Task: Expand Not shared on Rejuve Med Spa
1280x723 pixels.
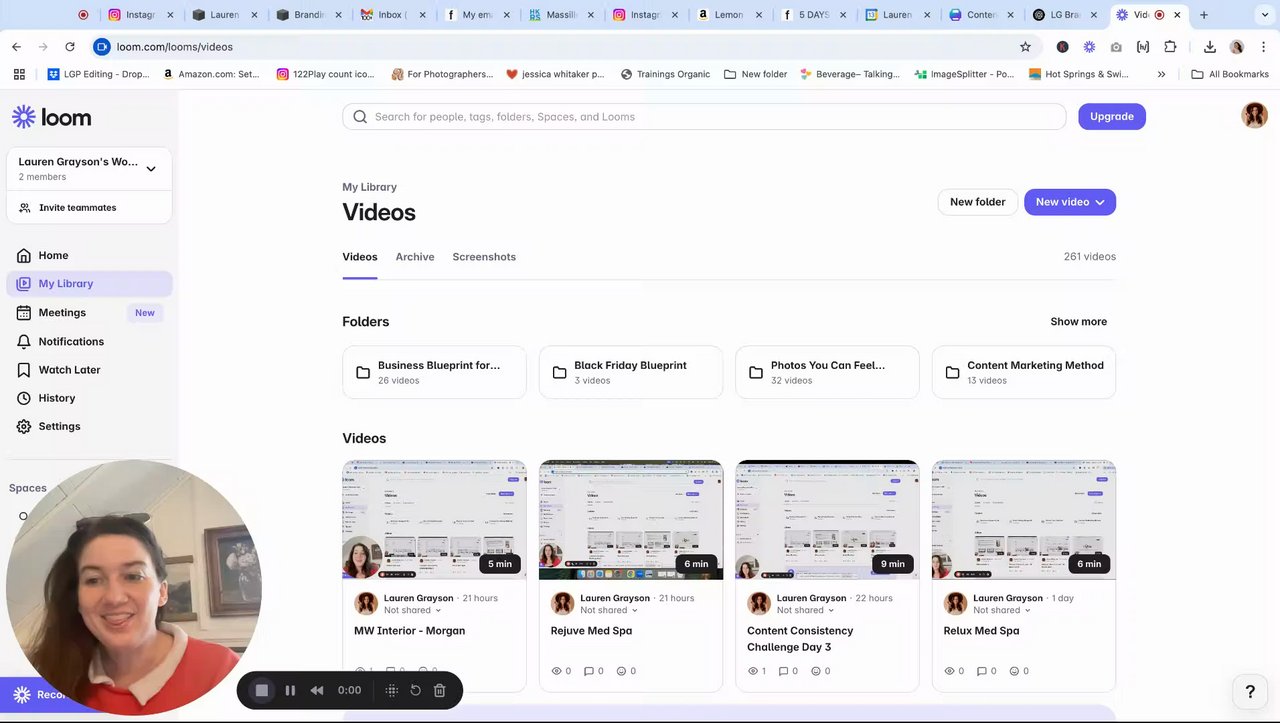Action: coord(609,610)
